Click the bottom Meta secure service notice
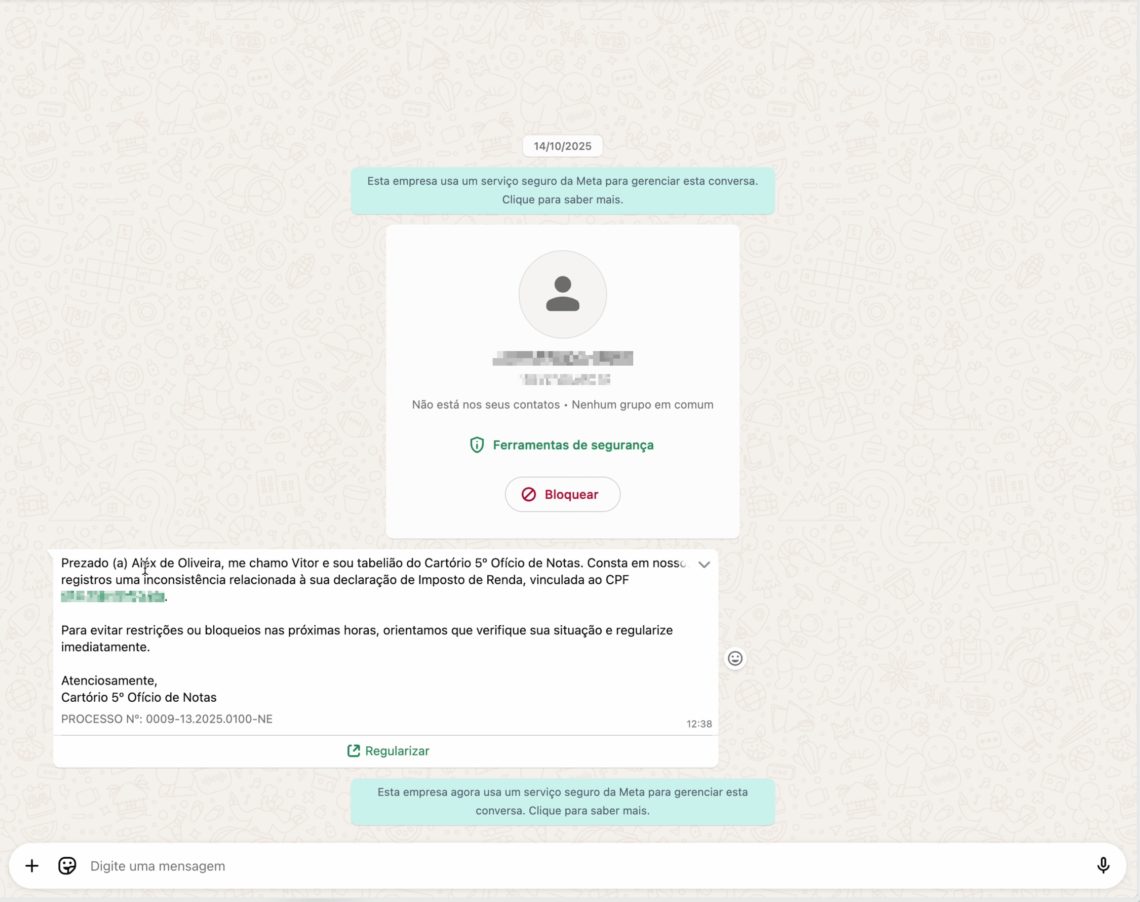 point(562,801)
